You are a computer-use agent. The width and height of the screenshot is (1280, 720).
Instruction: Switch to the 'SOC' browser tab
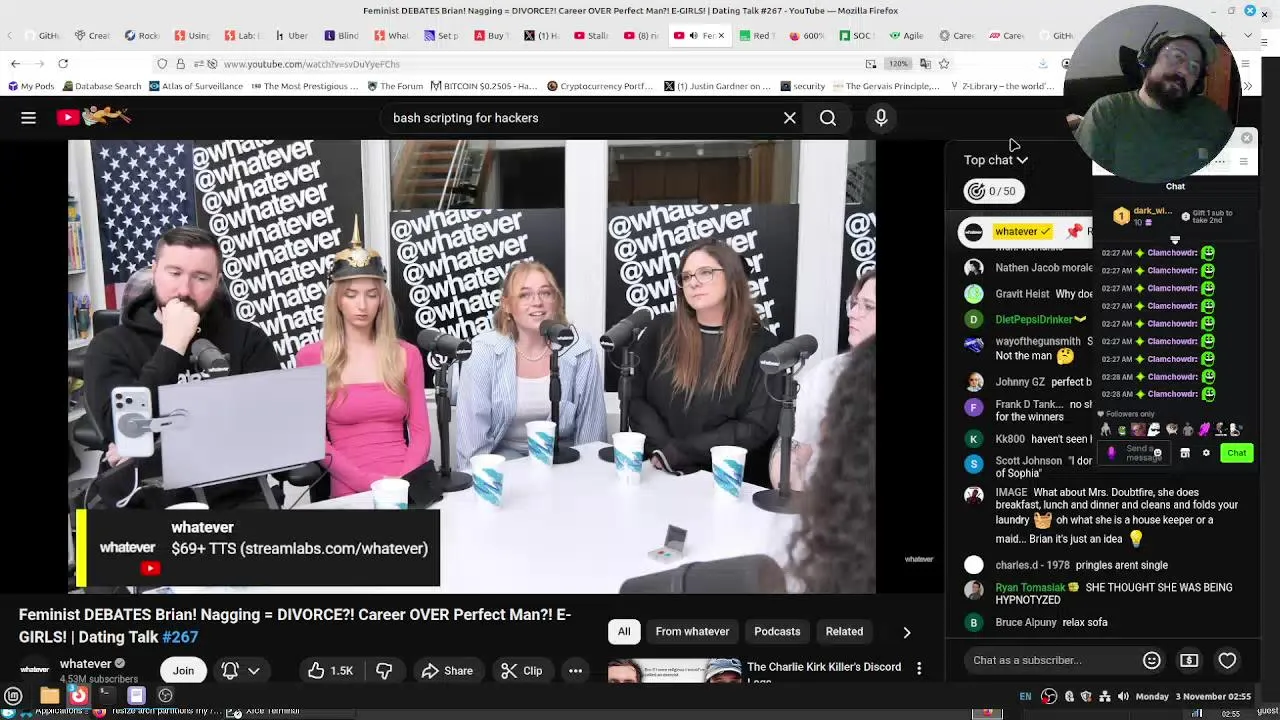pos(856,35)
